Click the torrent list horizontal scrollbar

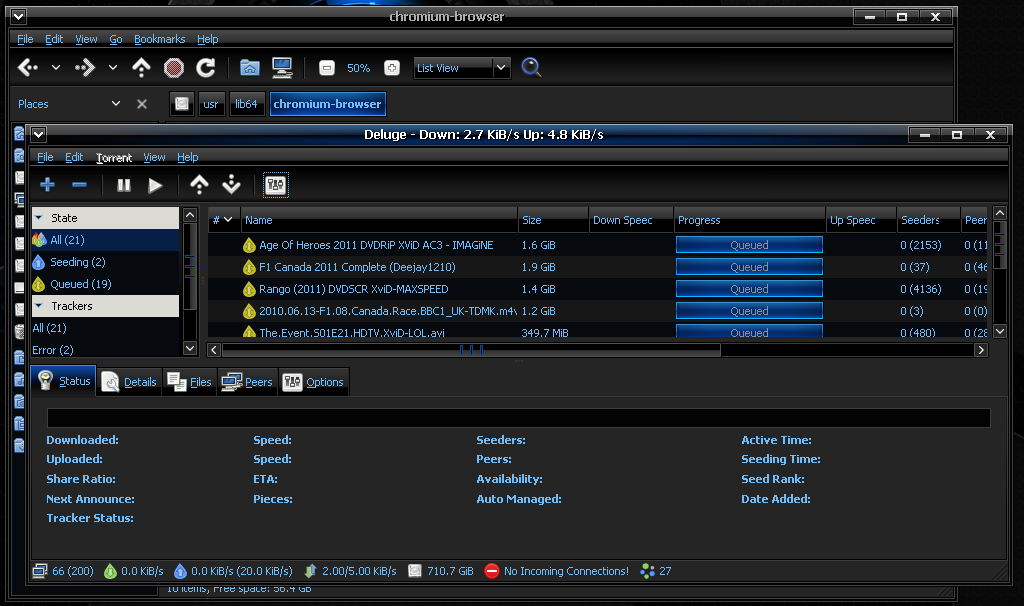471,350
